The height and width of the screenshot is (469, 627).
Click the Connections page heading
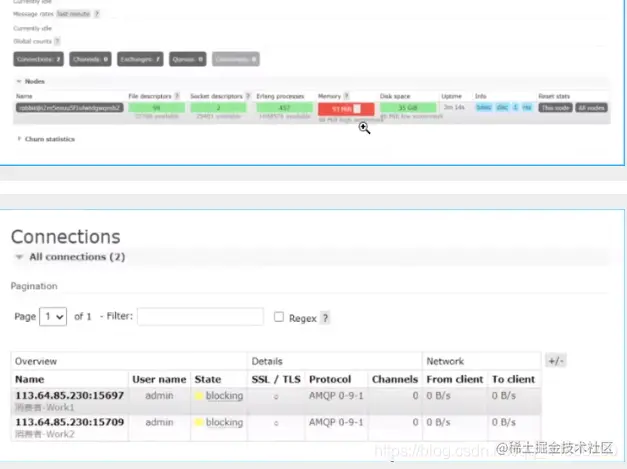click(66, 237)
